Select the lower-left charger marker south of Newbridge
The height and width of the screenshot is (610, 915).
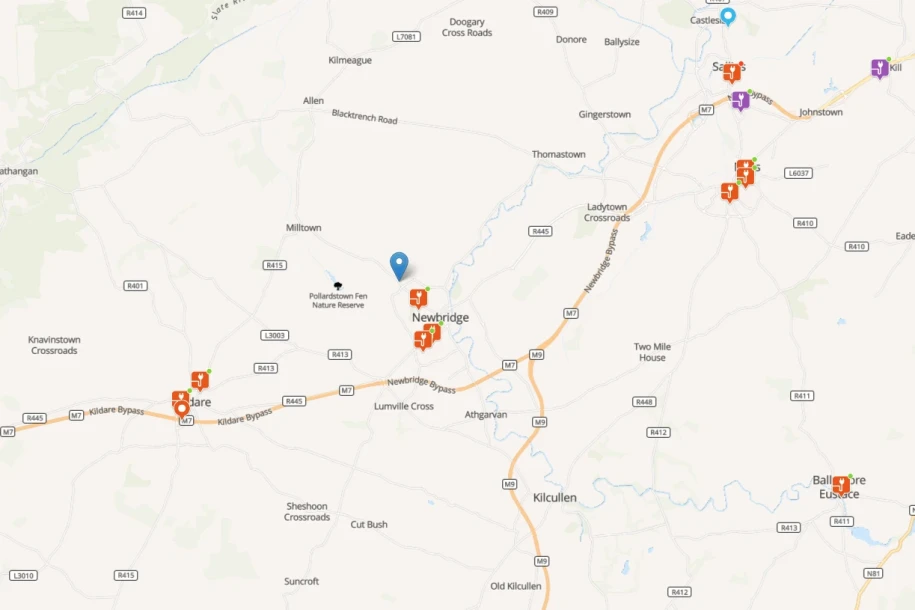pyautogui.click(x=422, y=340)
